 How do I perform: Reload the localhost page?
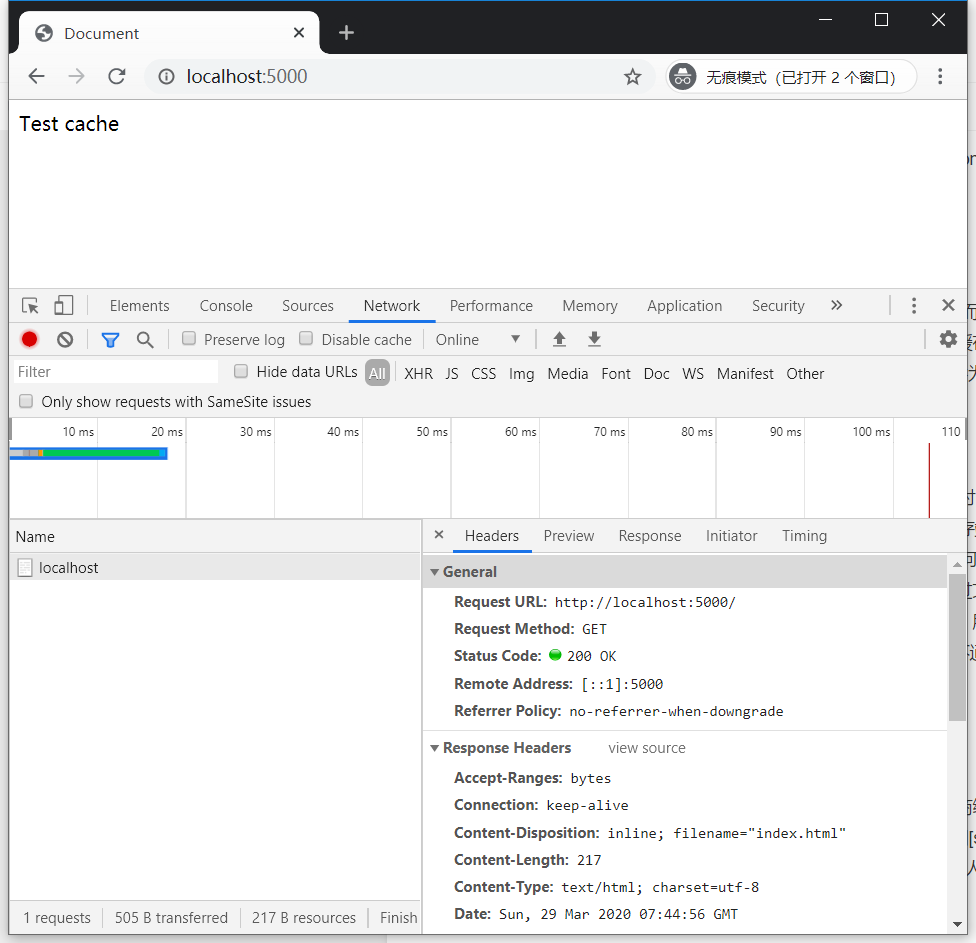click(117, 77)
